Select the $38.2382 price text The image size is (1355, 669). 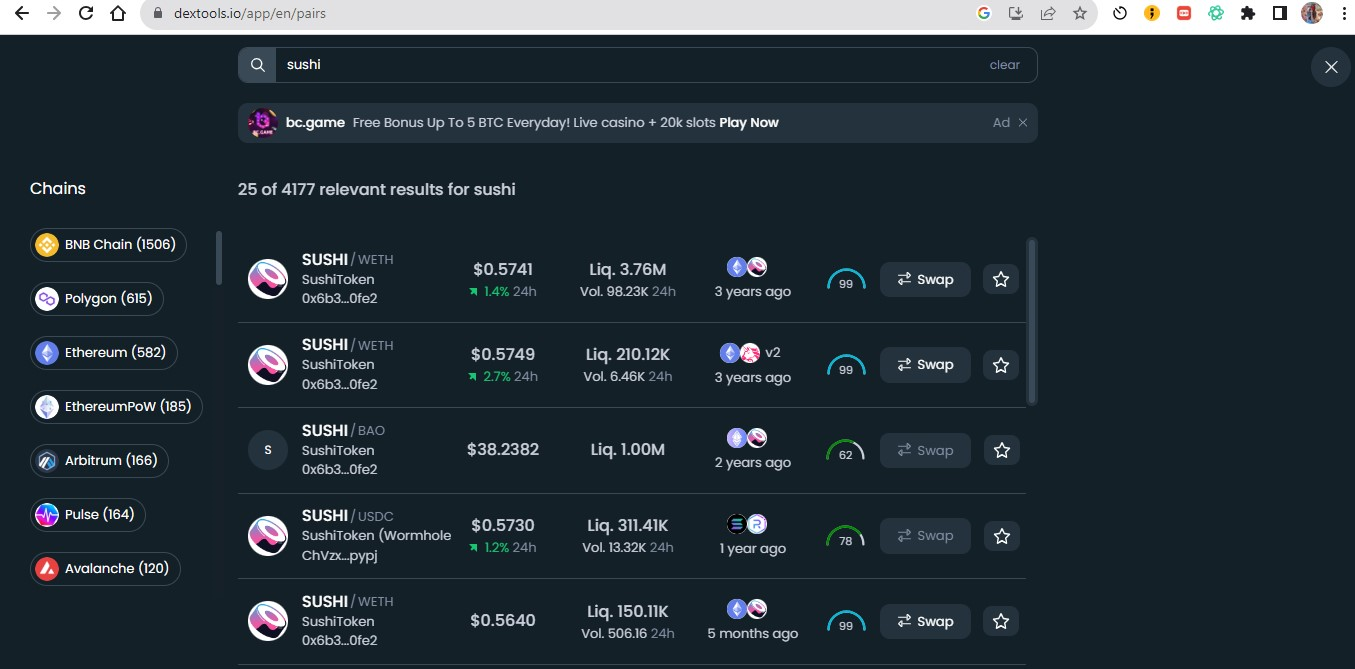[x=503, y=450]
